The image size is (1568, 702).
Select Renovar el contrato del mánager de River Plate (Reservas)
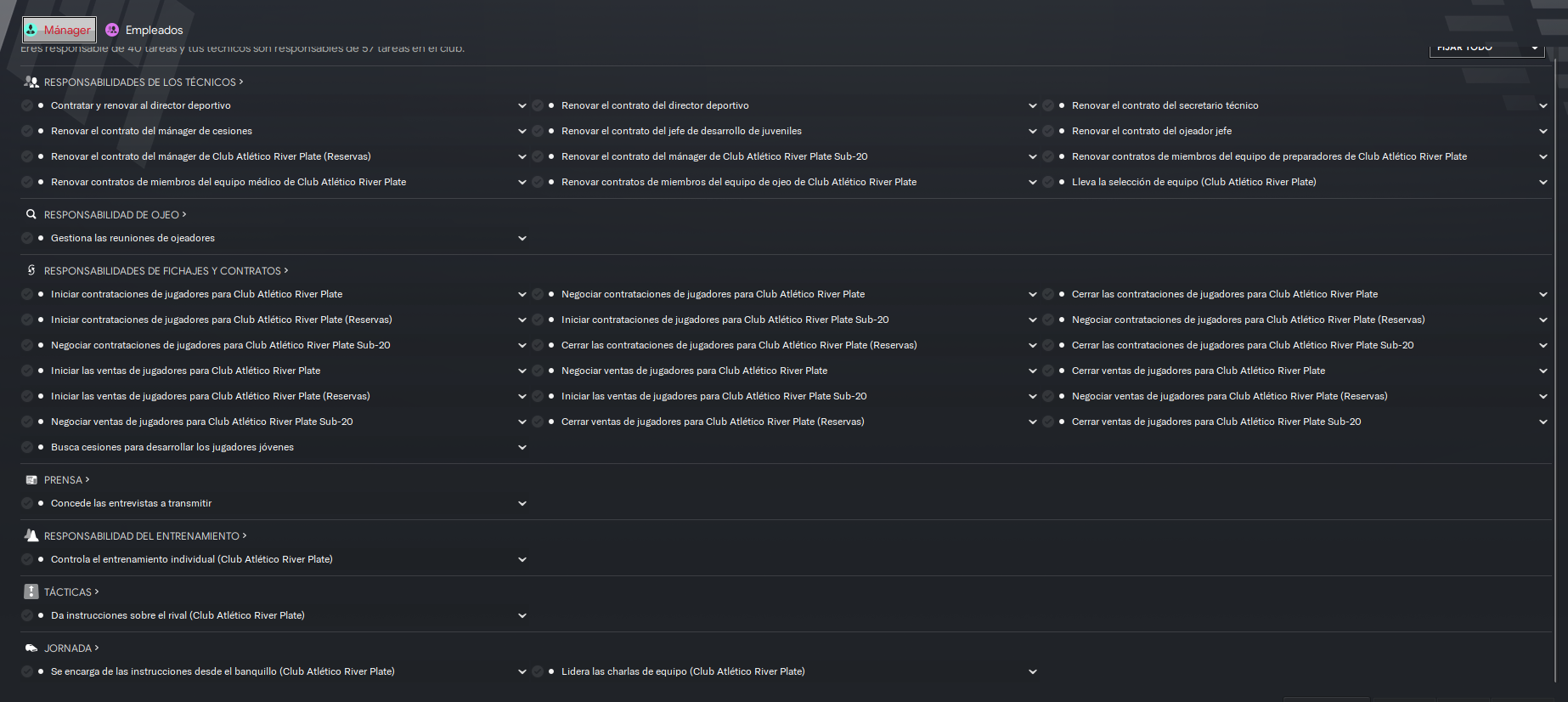point(211,156)
